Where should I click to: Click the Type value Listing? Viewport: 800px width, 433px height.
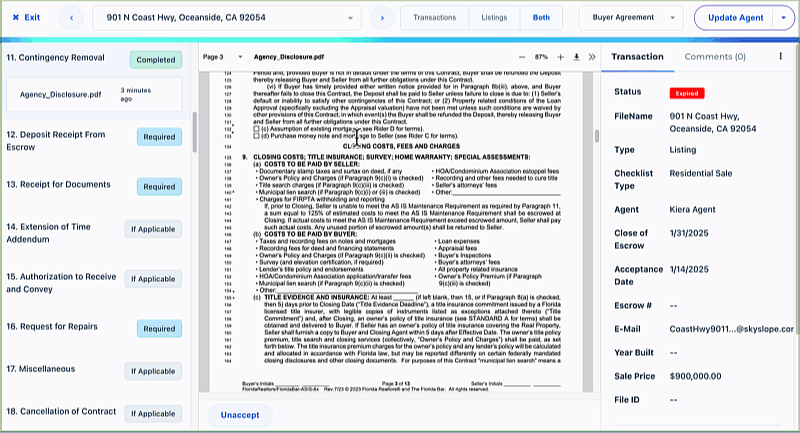[683, 150]
